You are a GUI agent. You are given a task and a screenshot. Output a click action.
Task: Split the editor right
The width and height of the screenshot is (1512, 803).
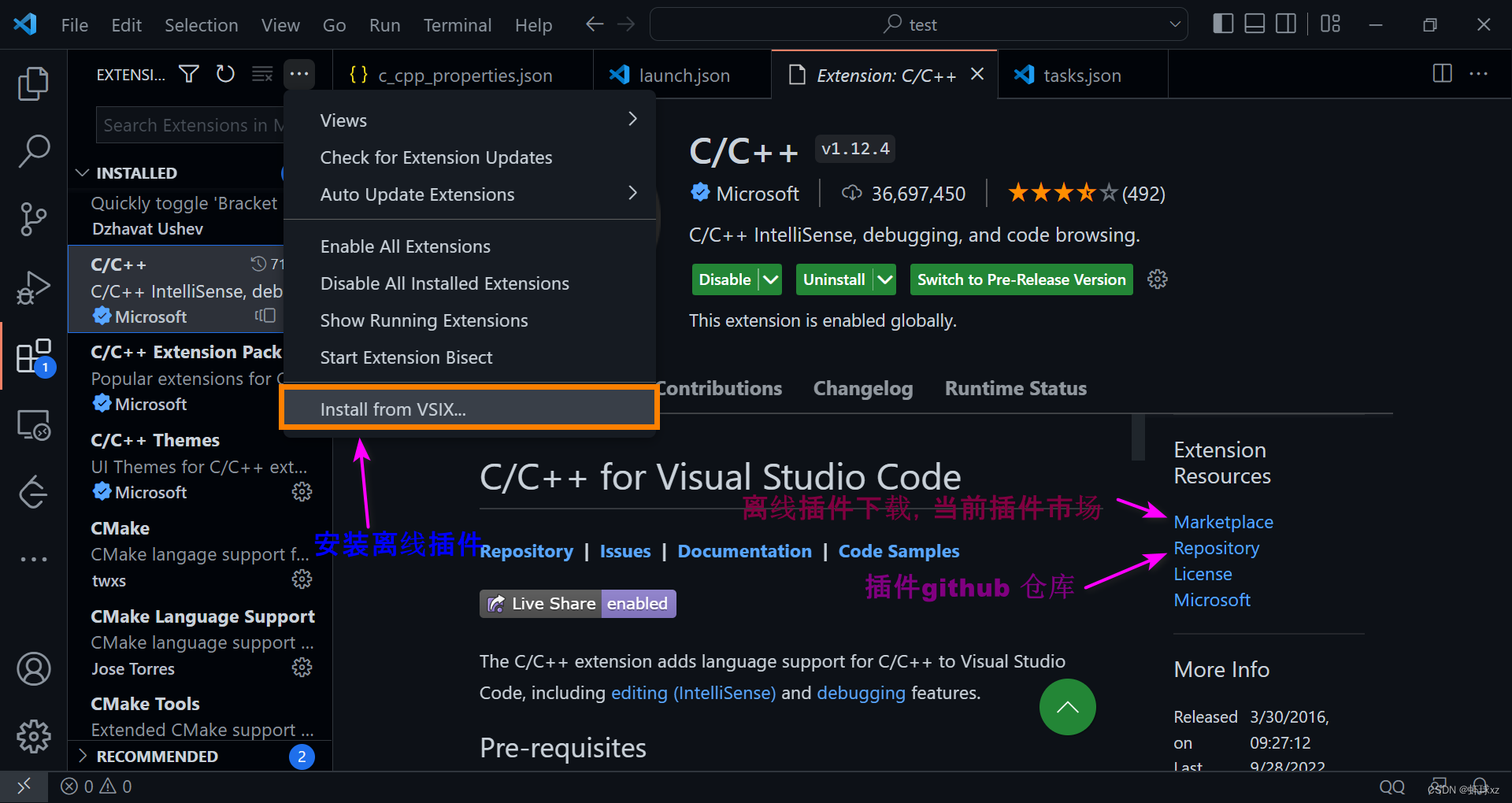click(1443, 74)
